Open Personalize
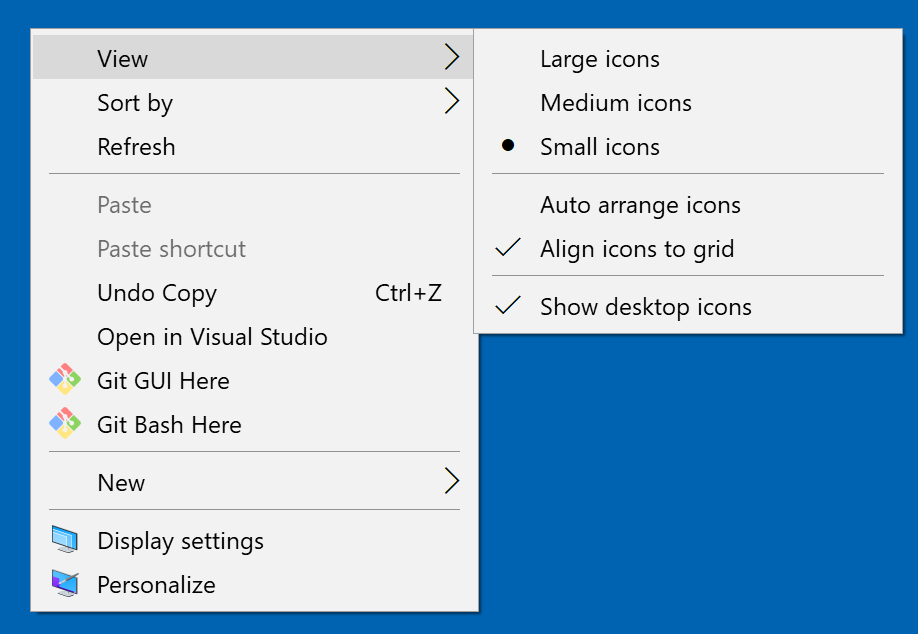 (x=253, y=584)
